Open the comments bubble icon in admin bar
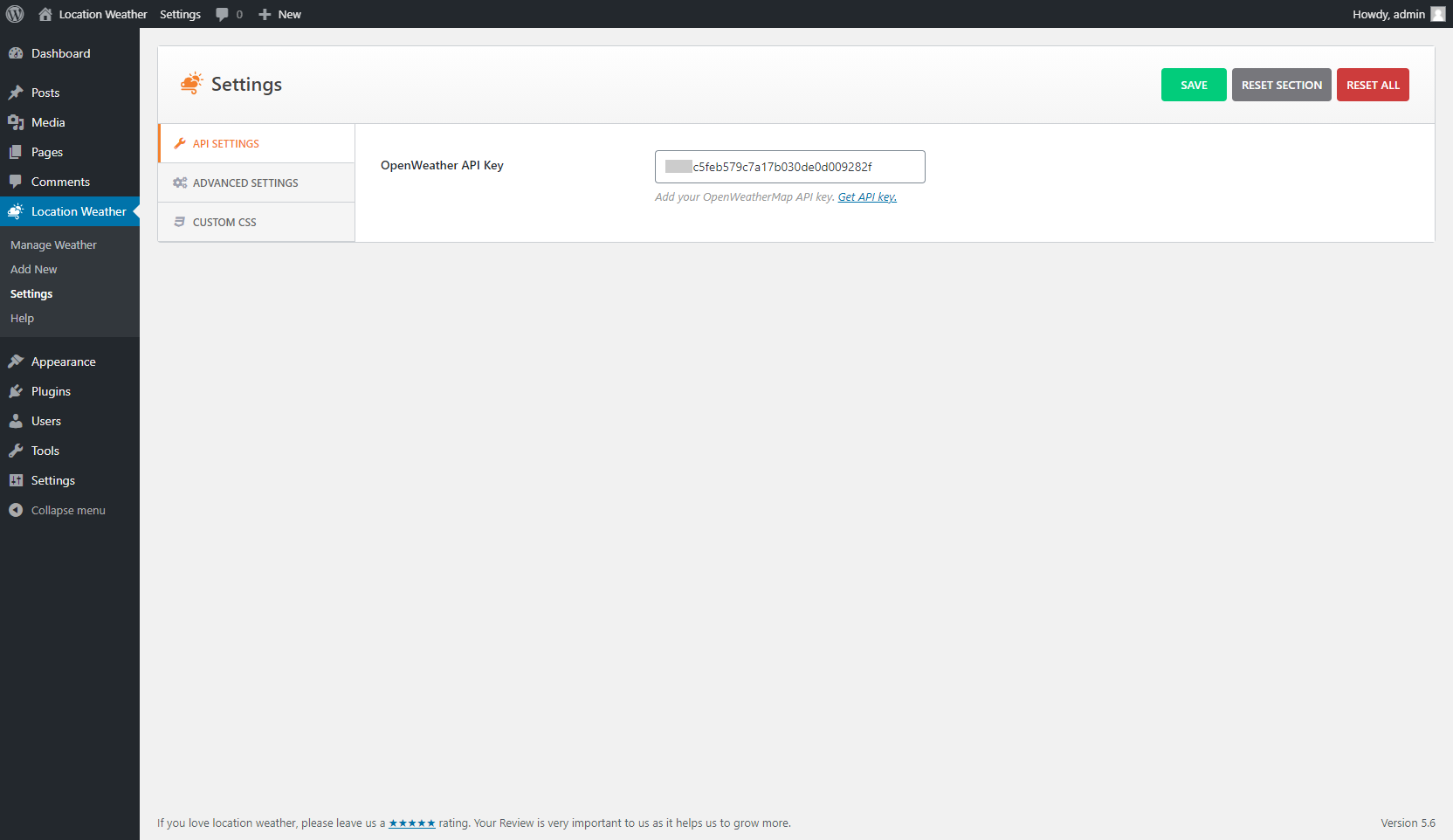Viewport: 1453px width, 840px height. click(222, 14)
